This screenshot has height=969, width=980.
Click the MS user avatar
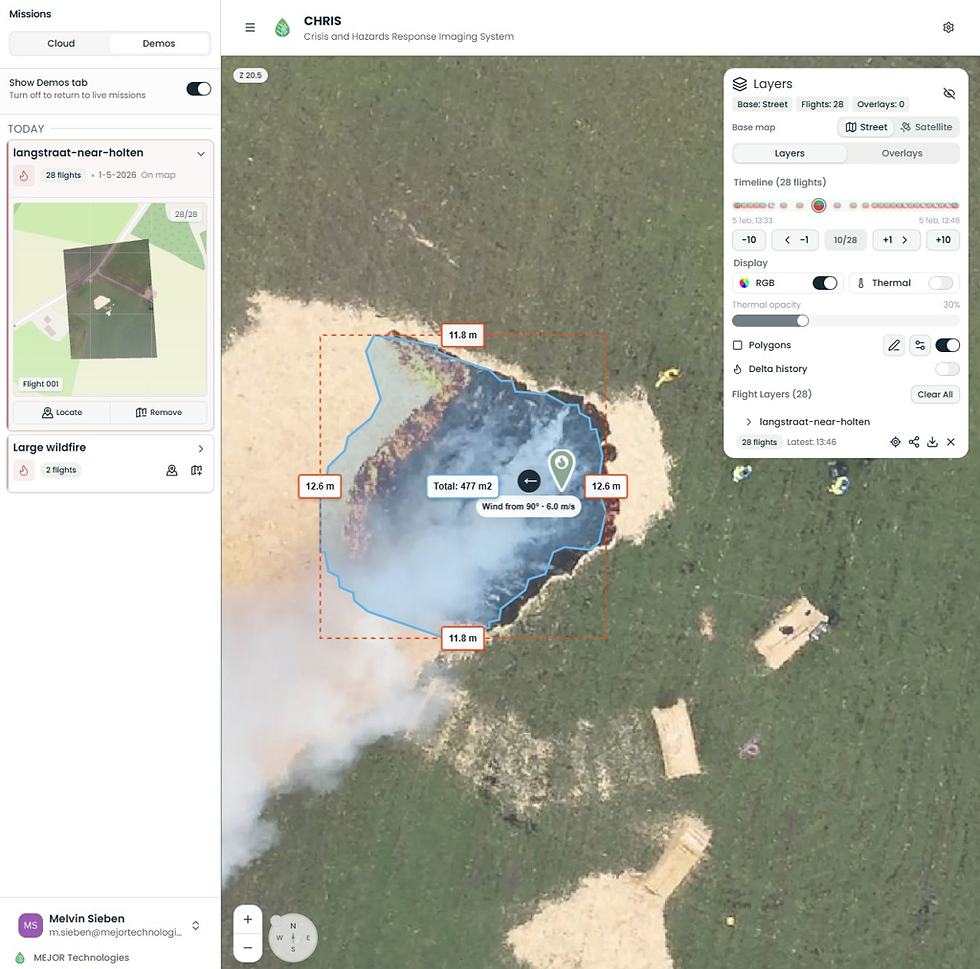(x=30, y=925)
